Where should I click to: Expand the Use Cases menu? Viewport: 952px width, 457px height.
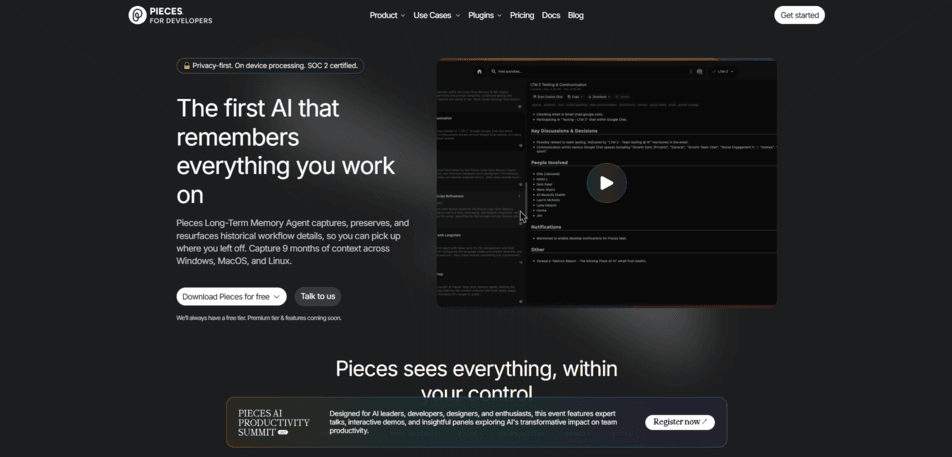tap(437, 15)
